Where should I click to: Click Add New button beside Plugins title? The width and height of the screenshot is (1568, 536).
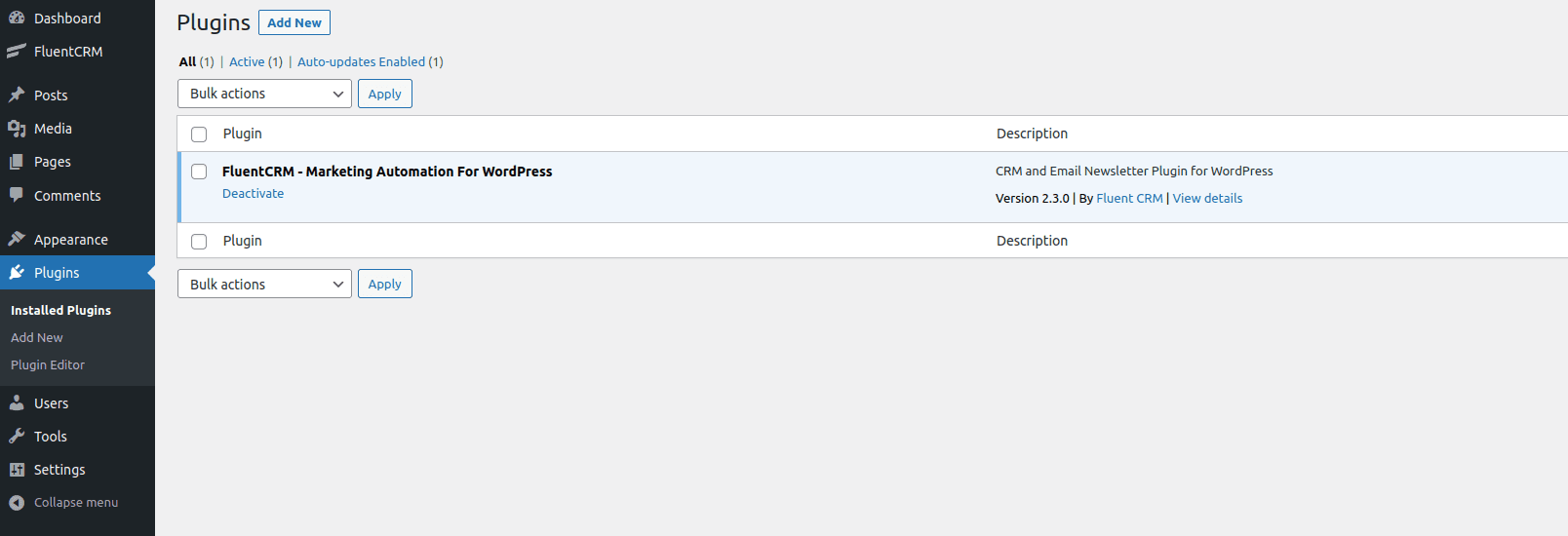(294, 22)
